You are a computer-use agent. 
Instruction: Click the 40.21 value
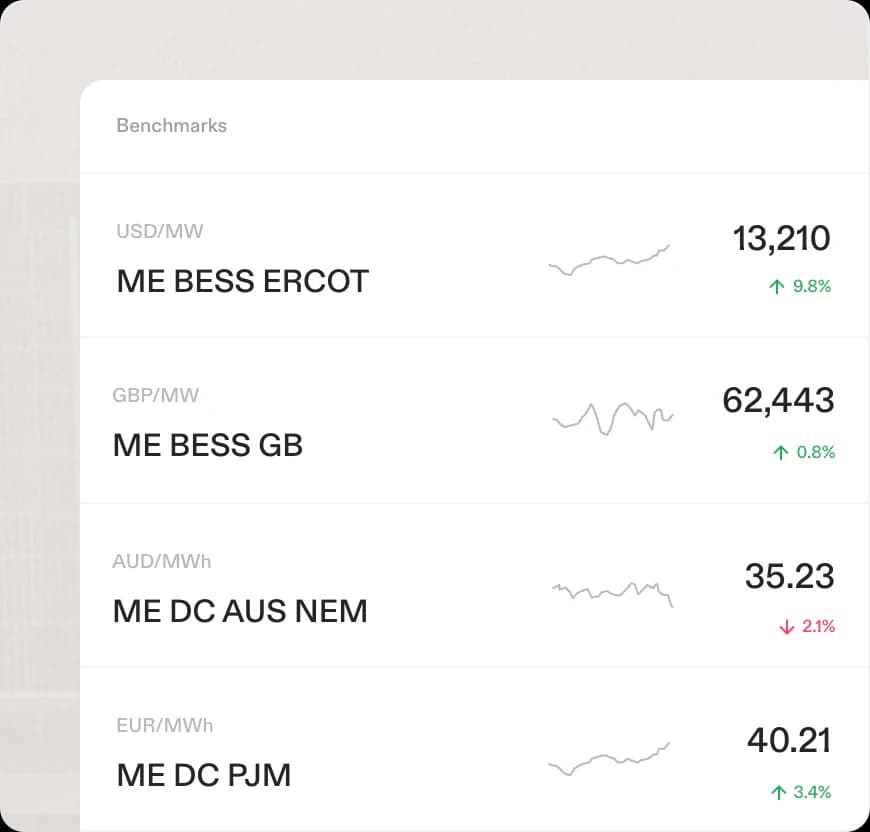coord(789,740)
